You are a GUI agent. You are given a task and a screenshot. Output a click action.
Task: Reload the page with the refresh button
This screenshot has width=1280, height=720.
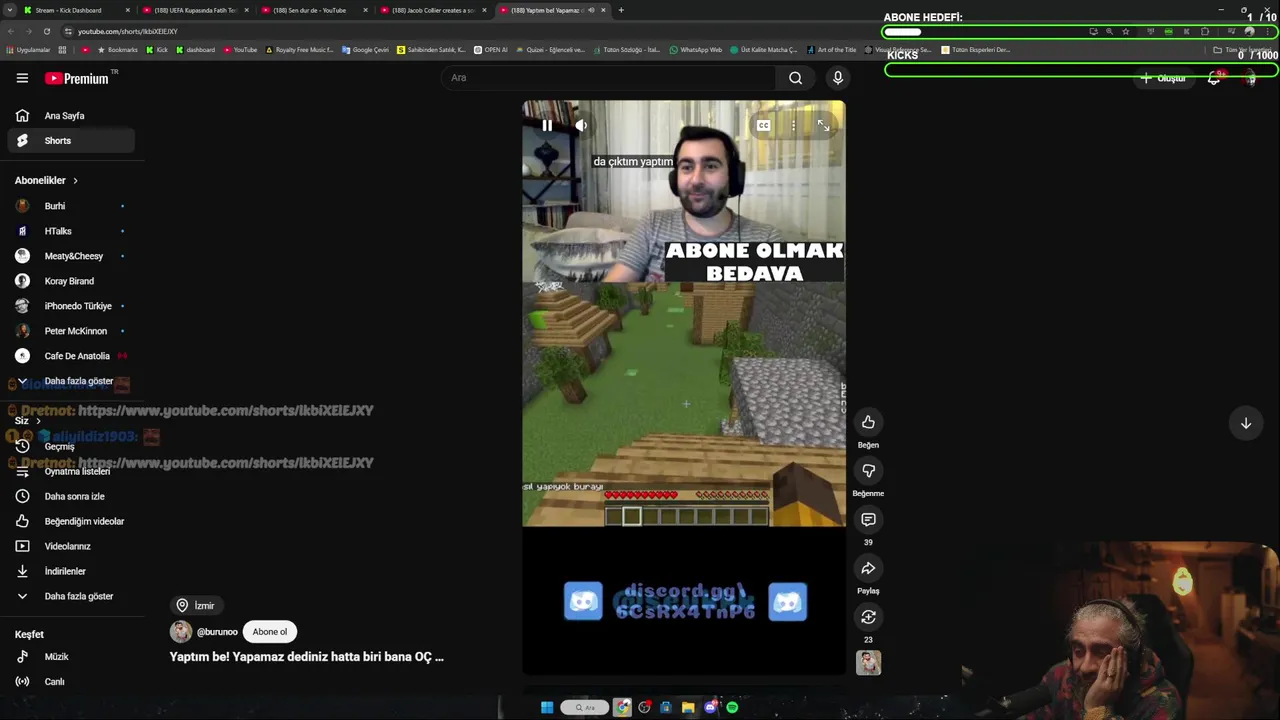[x=46, y=31]
